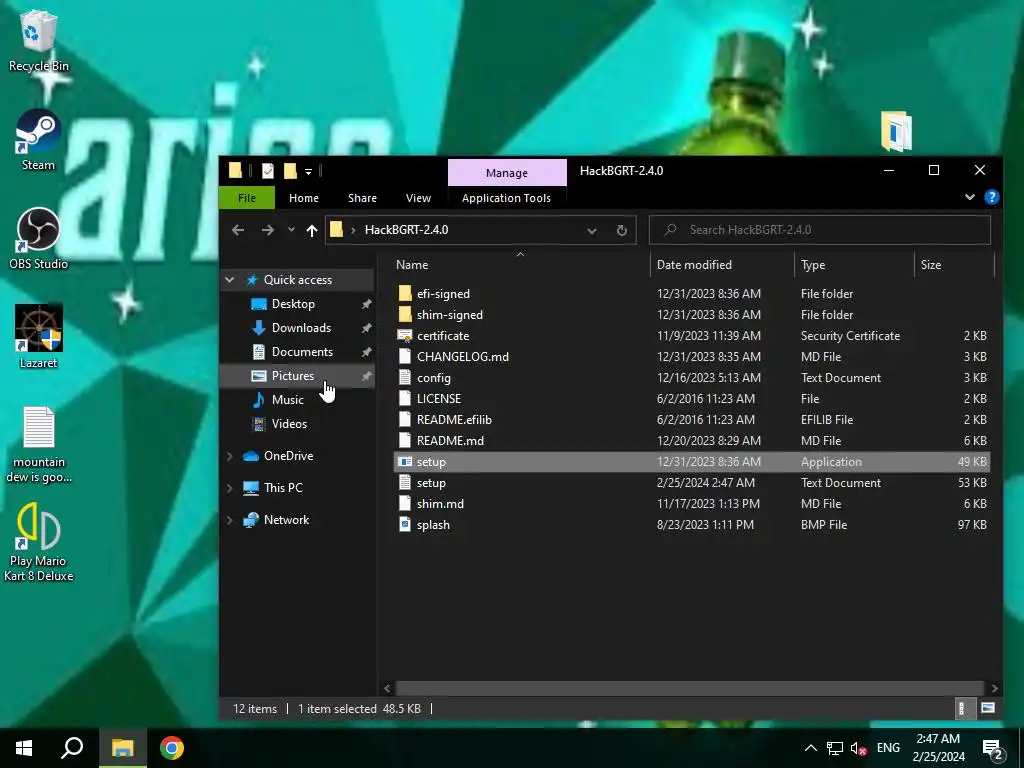
Task: Open Documents in Quick access
Action: [302, 352]
